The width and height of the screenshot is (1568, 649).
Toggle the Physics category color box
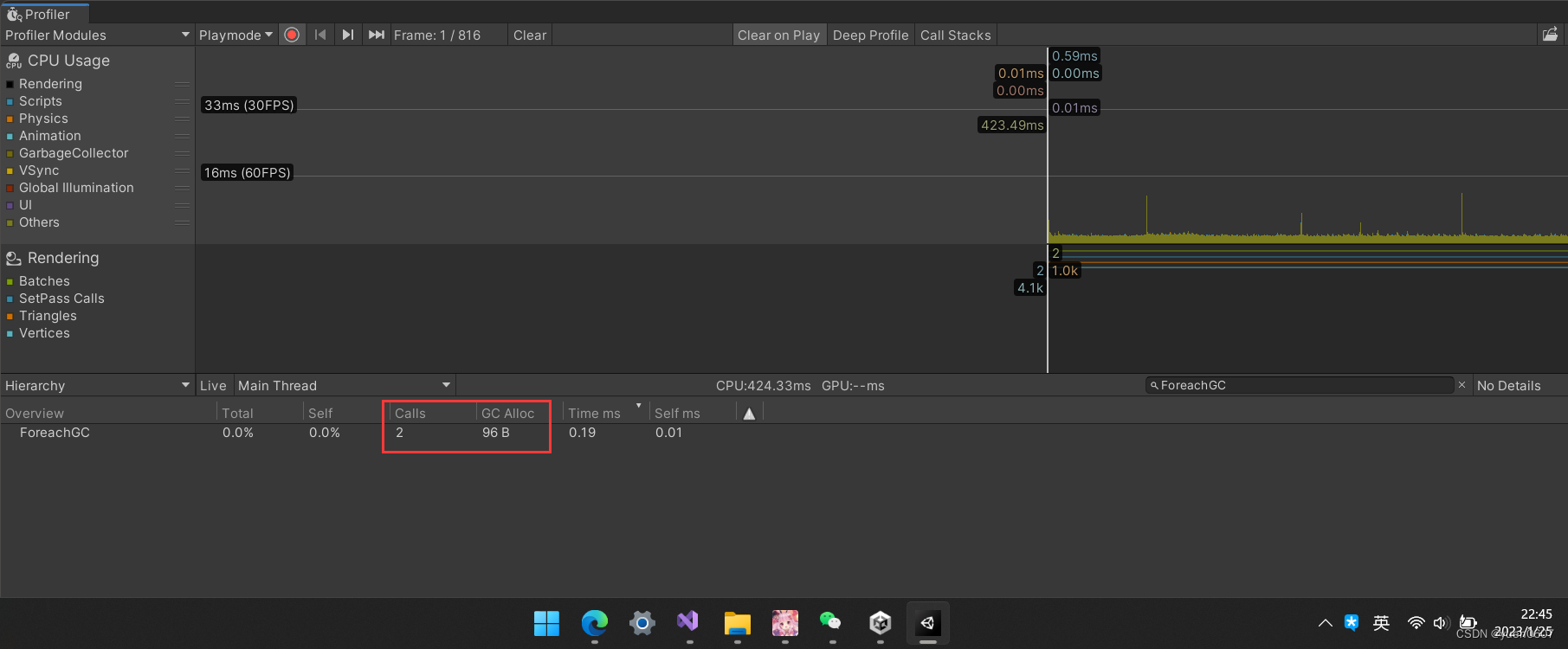[10, 119]
